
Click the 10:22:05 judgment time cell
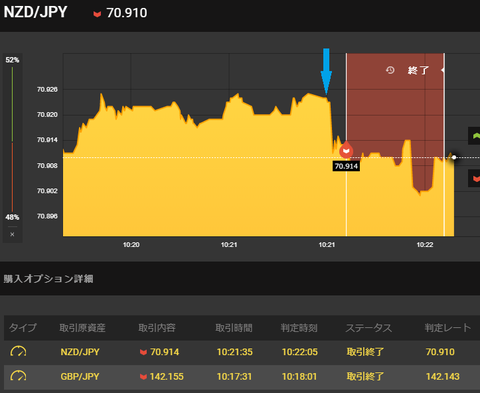(x=300, y=352)
